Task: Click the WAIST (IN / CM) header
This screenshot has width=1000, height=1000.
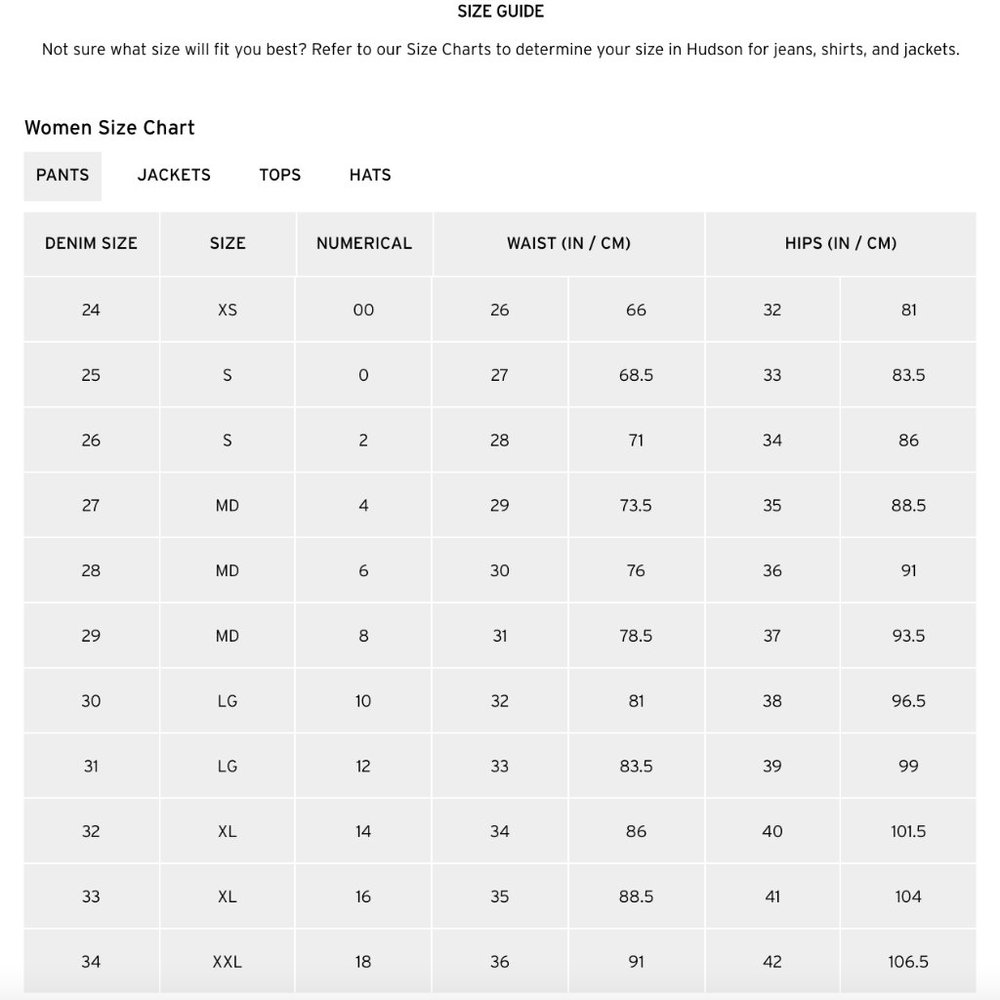Action: point(568,244)
